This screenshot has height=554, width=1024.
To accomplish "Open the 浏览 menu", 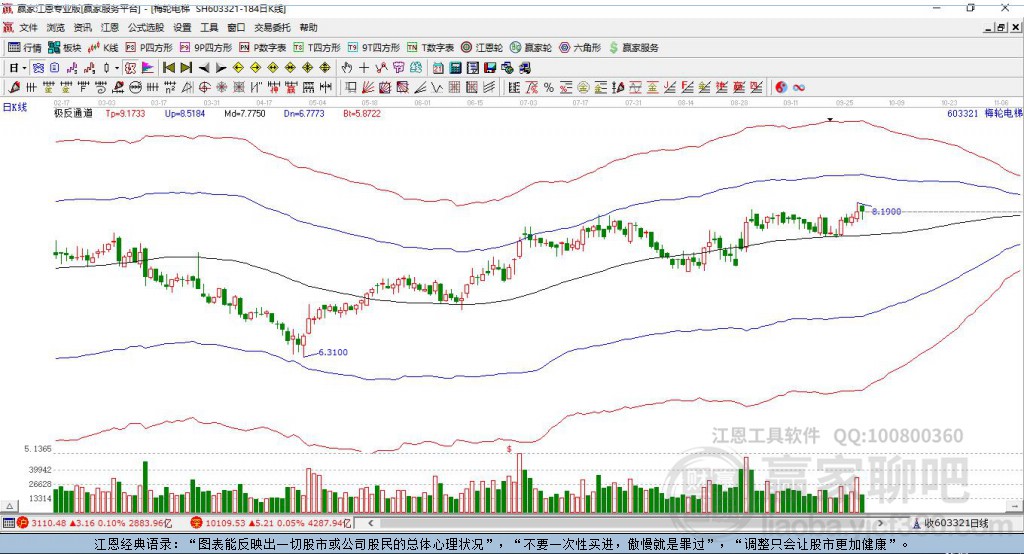I will [56, 27].
